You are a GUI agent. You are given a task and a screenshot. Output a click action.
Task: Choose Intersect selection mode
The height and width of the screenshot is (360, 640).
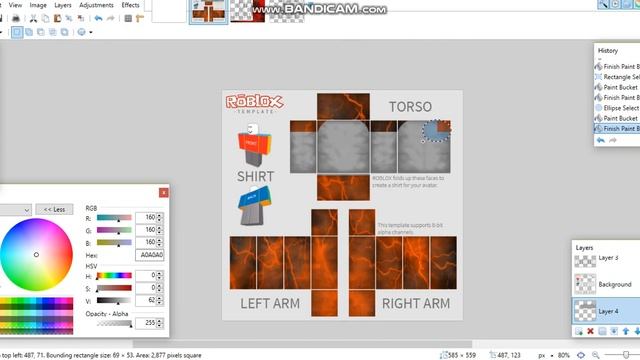(x=53, y=32)
